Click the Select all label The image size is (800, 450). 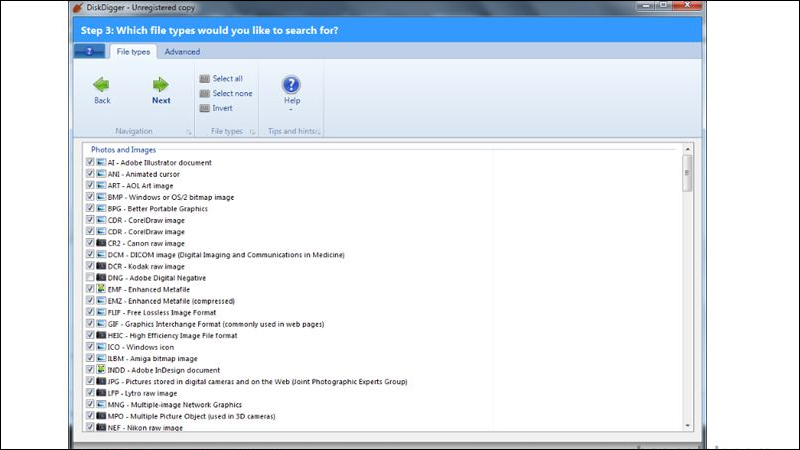228,79
